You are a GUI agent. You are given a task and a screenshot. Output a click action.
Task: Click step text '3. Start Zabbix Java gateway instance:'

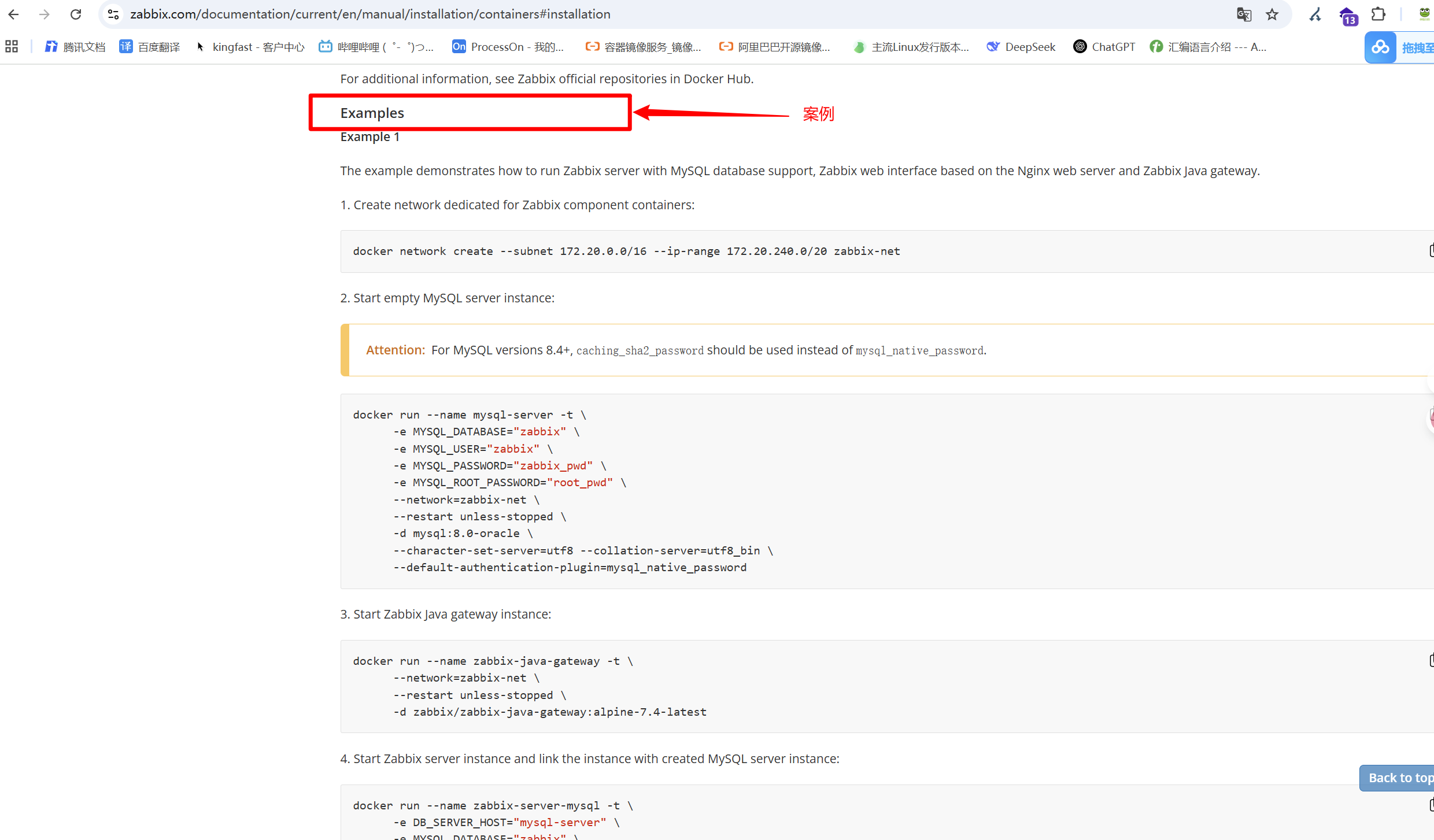(445, 615)
